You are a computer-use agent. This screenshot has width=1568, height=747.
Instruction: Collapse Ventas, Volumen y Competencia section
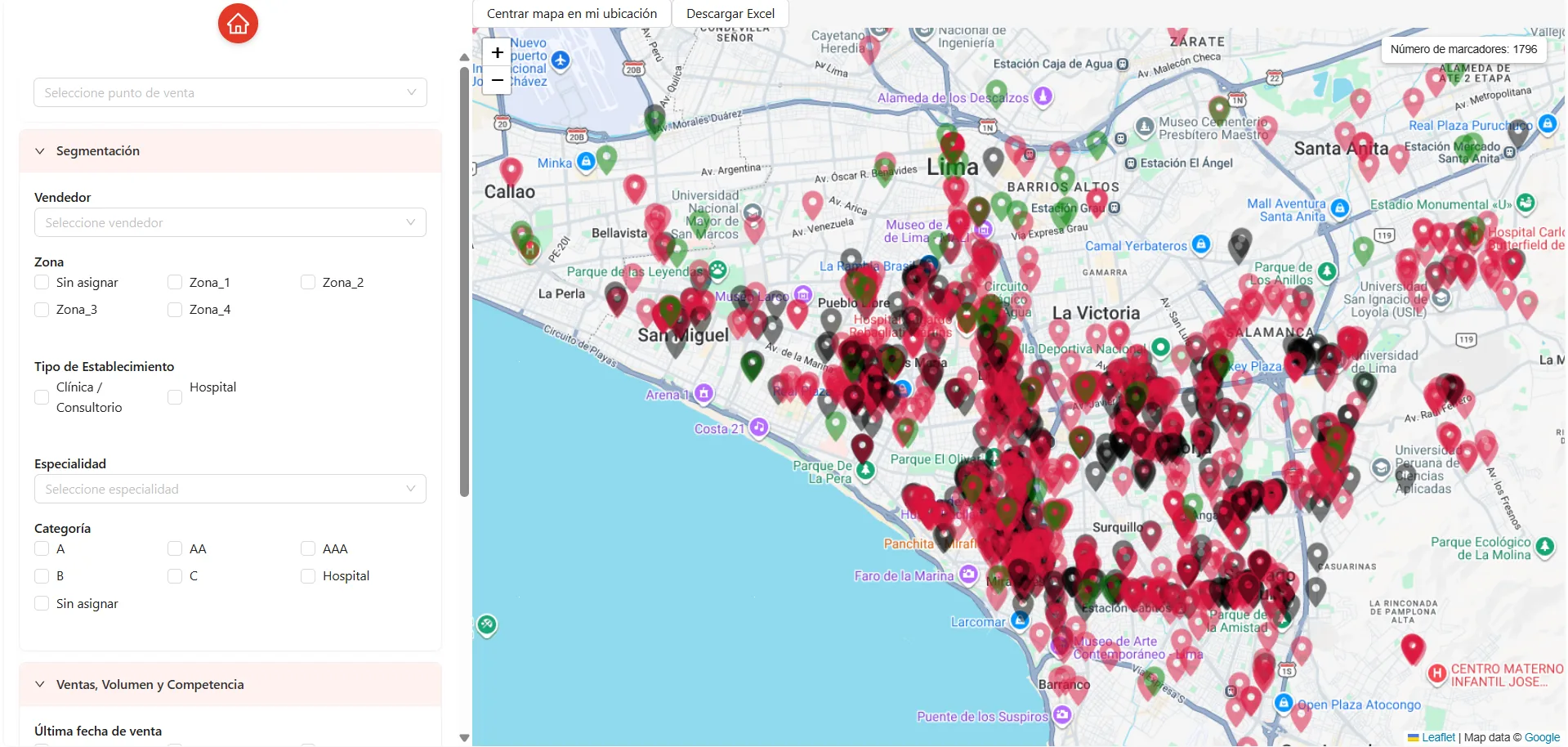tap(230, 684)
